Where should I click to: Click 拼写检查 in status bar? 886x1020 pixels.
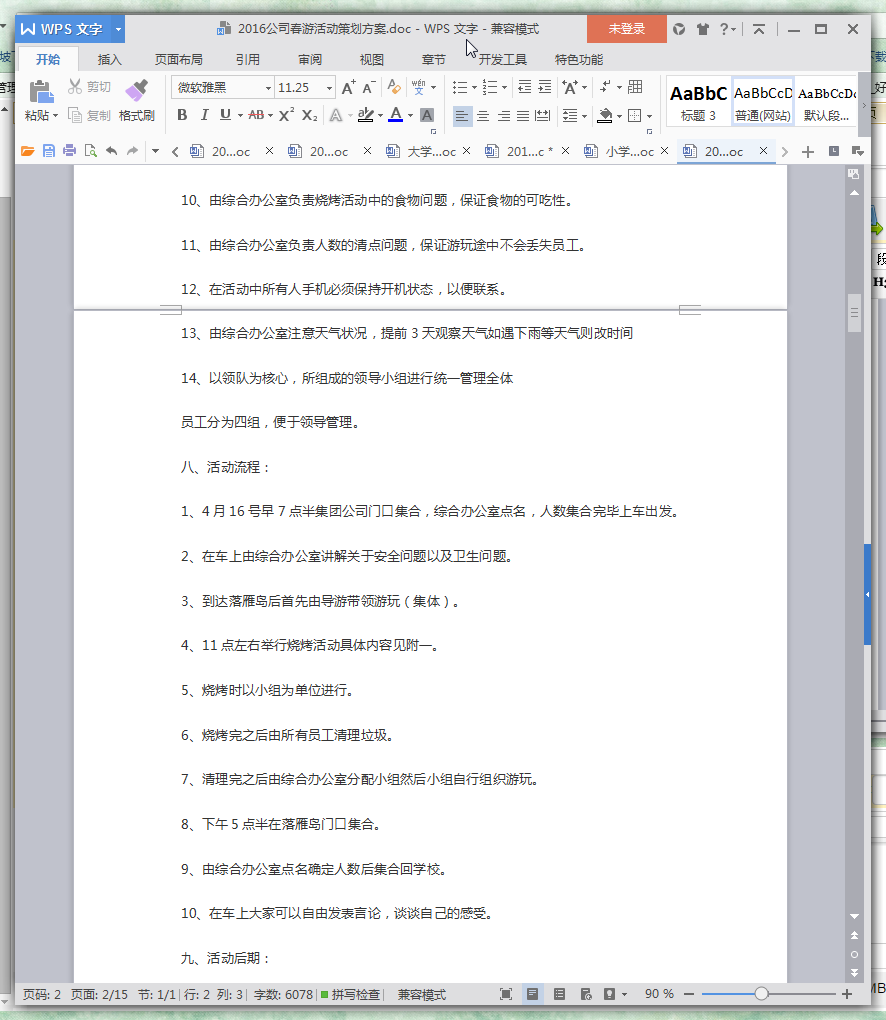[x=350, y=995]
